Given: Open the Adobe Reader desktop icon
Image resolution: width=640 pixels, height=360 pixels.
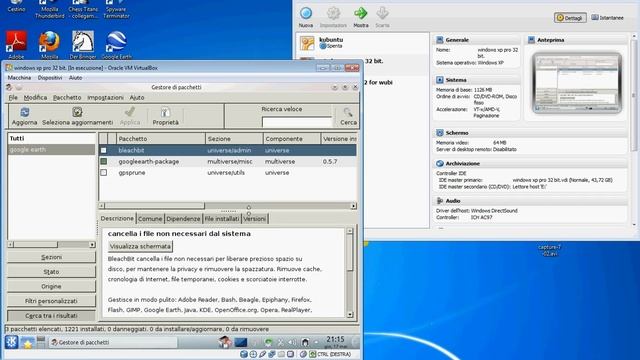Looking at the screenshot, I should (x=16, y=42).
